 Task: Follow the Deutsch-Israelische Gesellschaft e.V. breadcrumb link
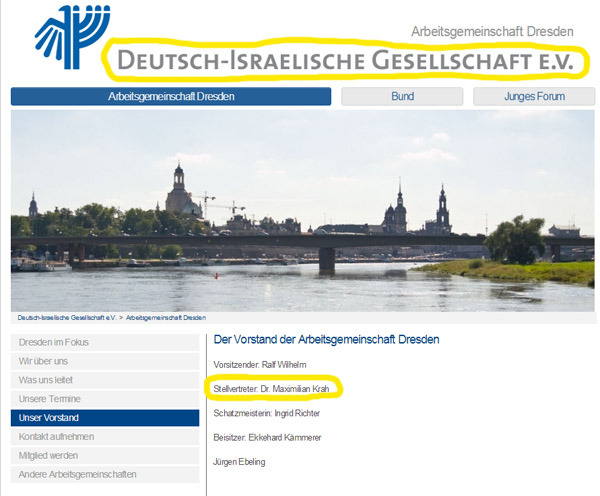[x=67, y=318]
